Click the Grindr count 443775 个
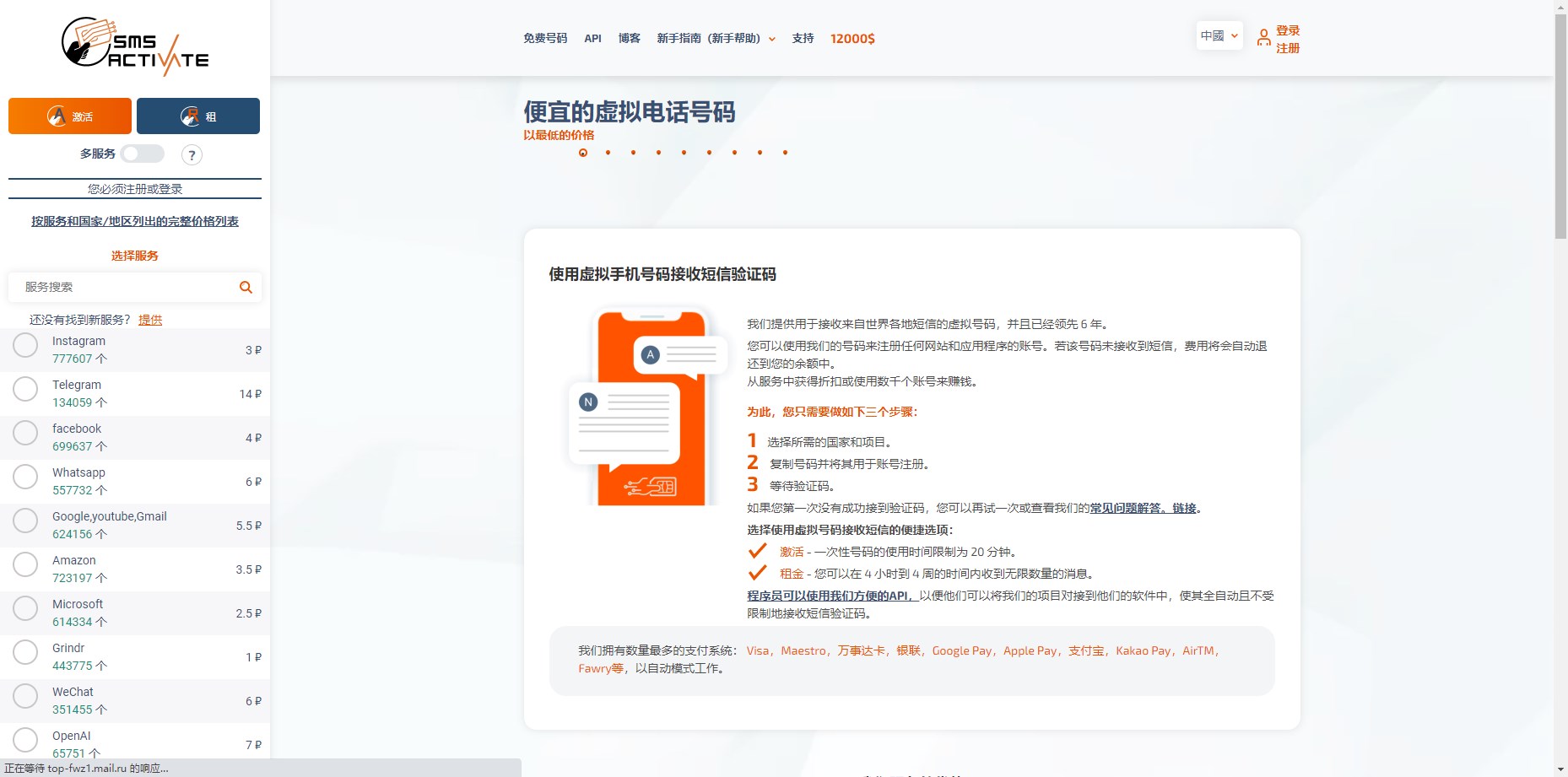 (79, 666)
